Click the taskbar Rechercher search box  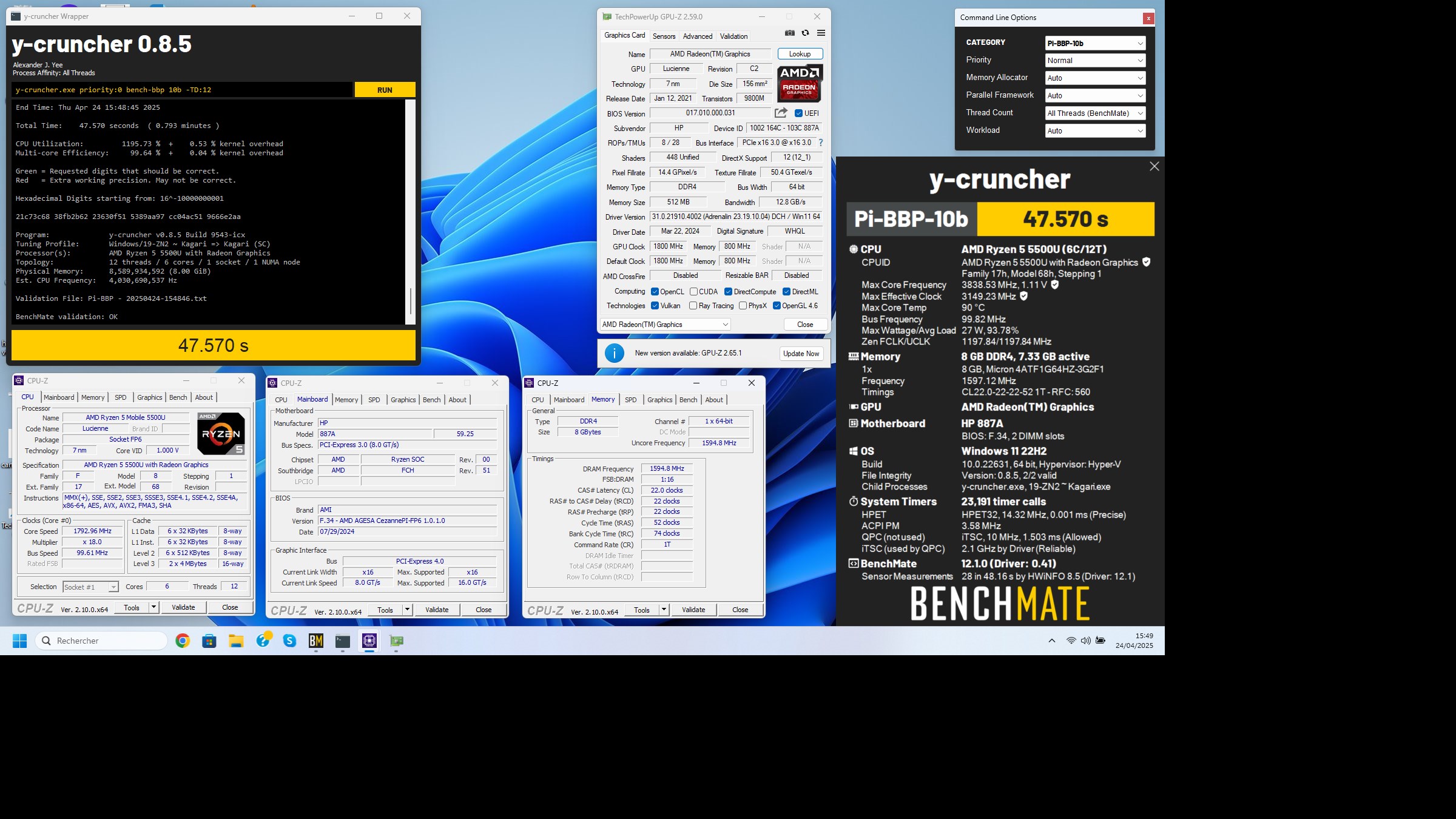pyautogui.click(x=101, y=641)
